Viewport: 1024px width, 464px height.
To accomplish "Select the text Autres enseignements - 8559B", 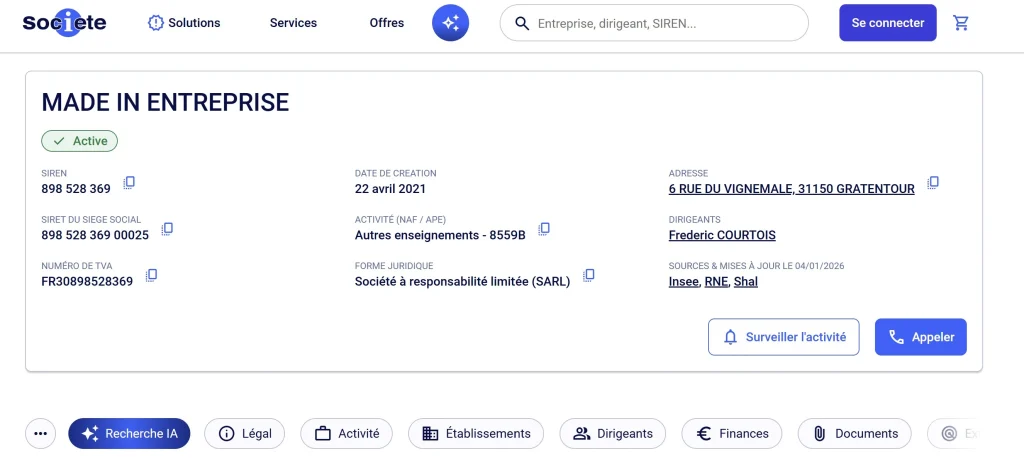I will [440, 235].
